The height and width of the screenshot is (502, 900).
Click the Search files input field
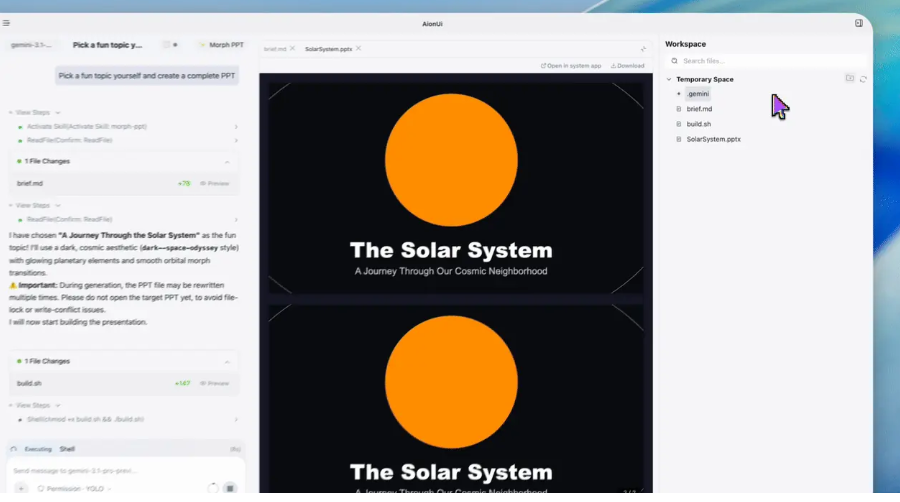click(766, 61)
